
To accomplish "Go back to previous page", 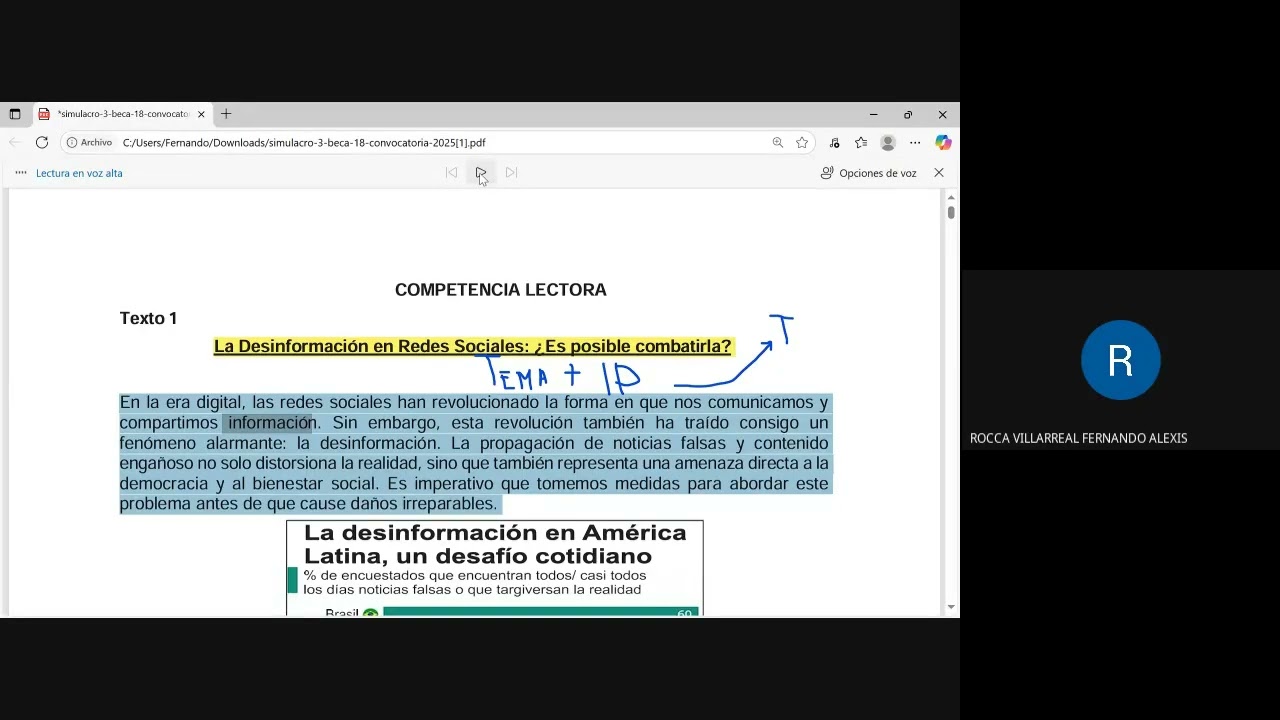I will click(15, 143).
